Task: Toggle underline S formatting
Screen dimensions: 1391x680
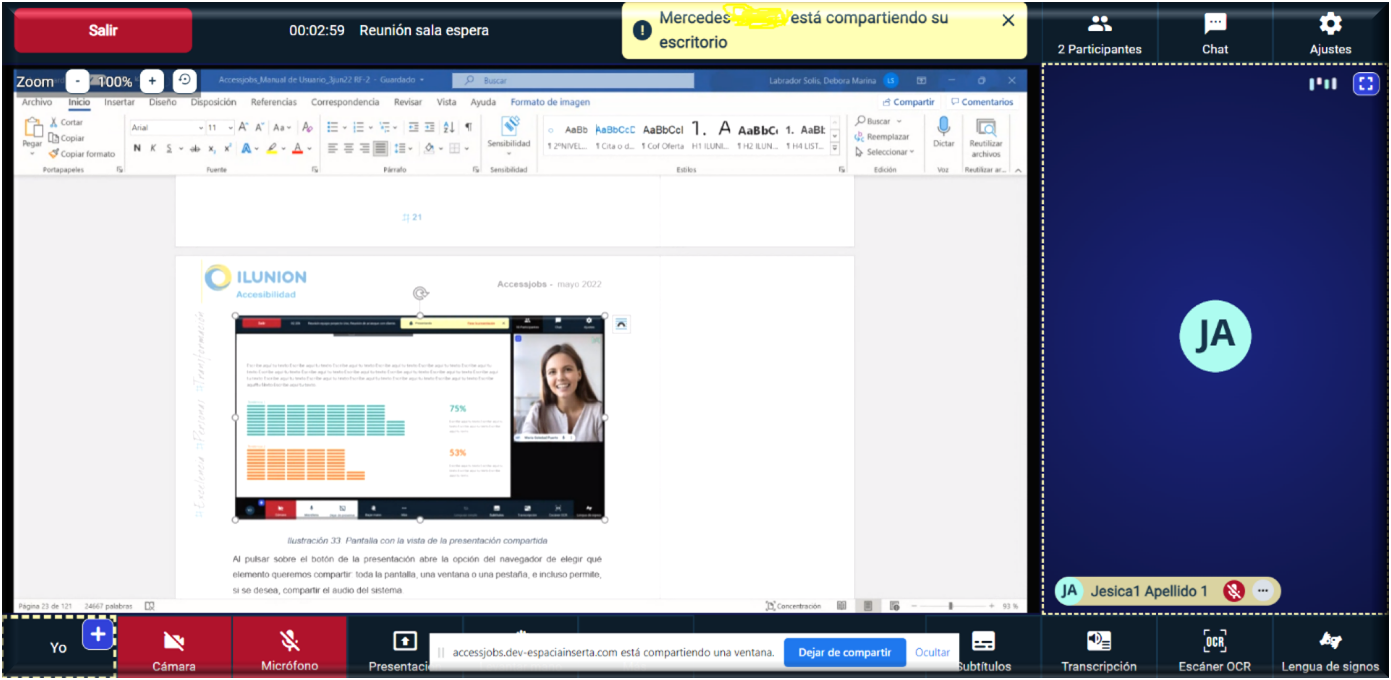Action: tap(168, 148)
